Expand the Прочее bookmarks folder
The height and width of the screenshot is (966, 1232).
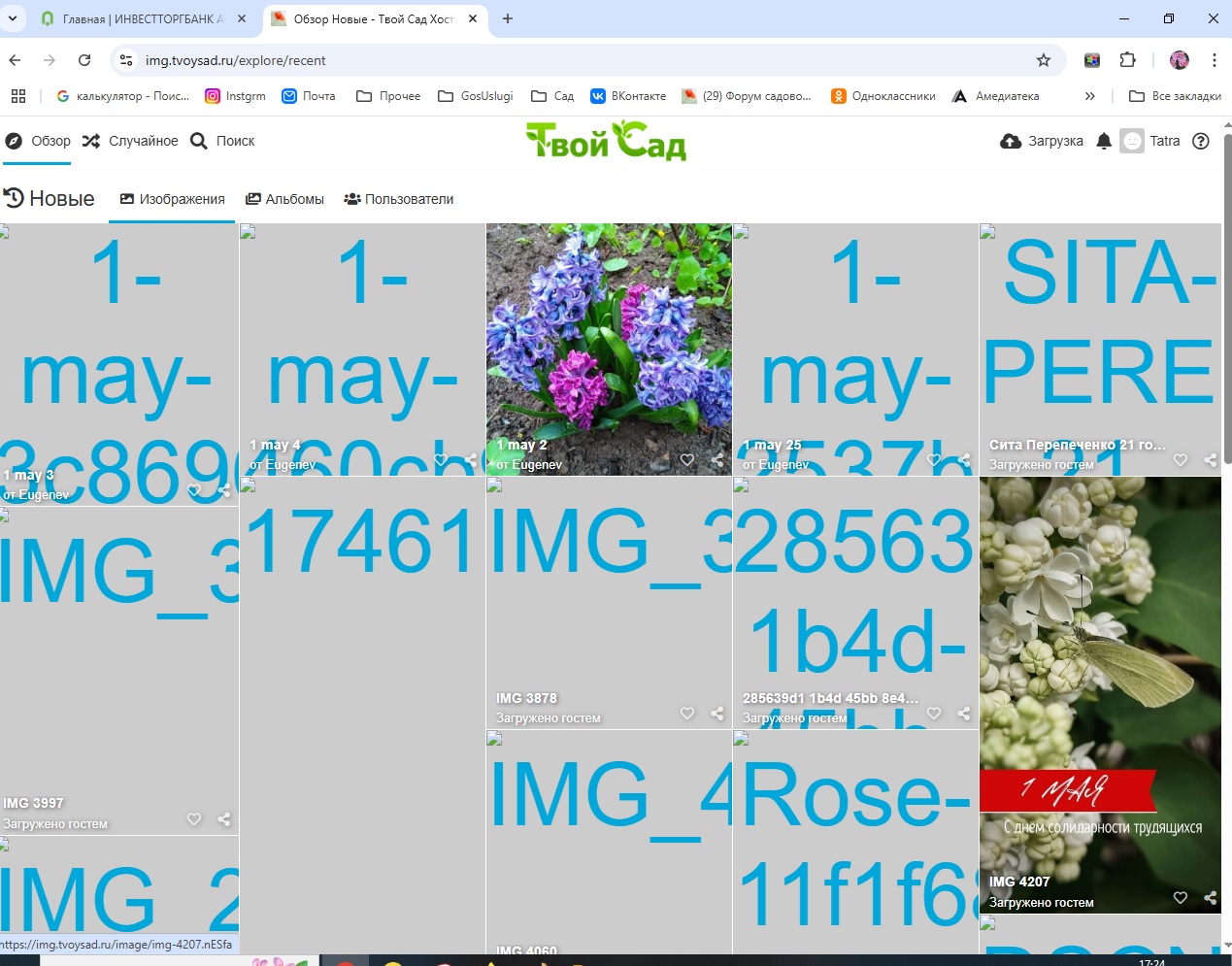388,96
